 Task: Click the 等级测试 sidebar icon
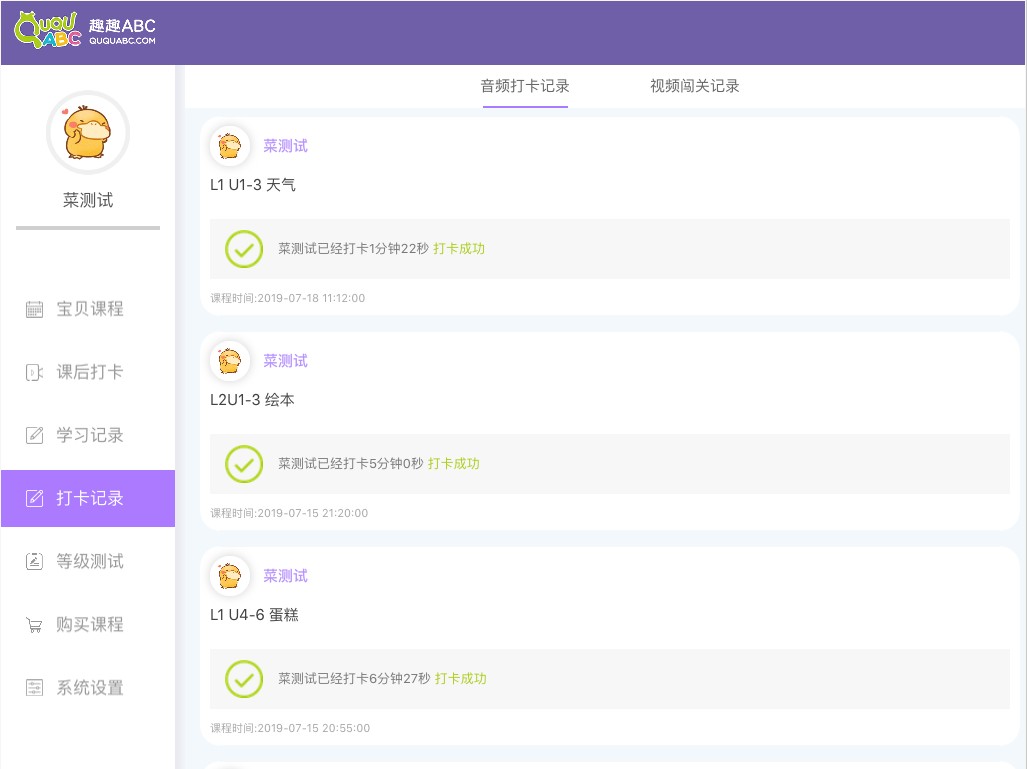click(35, 561)
